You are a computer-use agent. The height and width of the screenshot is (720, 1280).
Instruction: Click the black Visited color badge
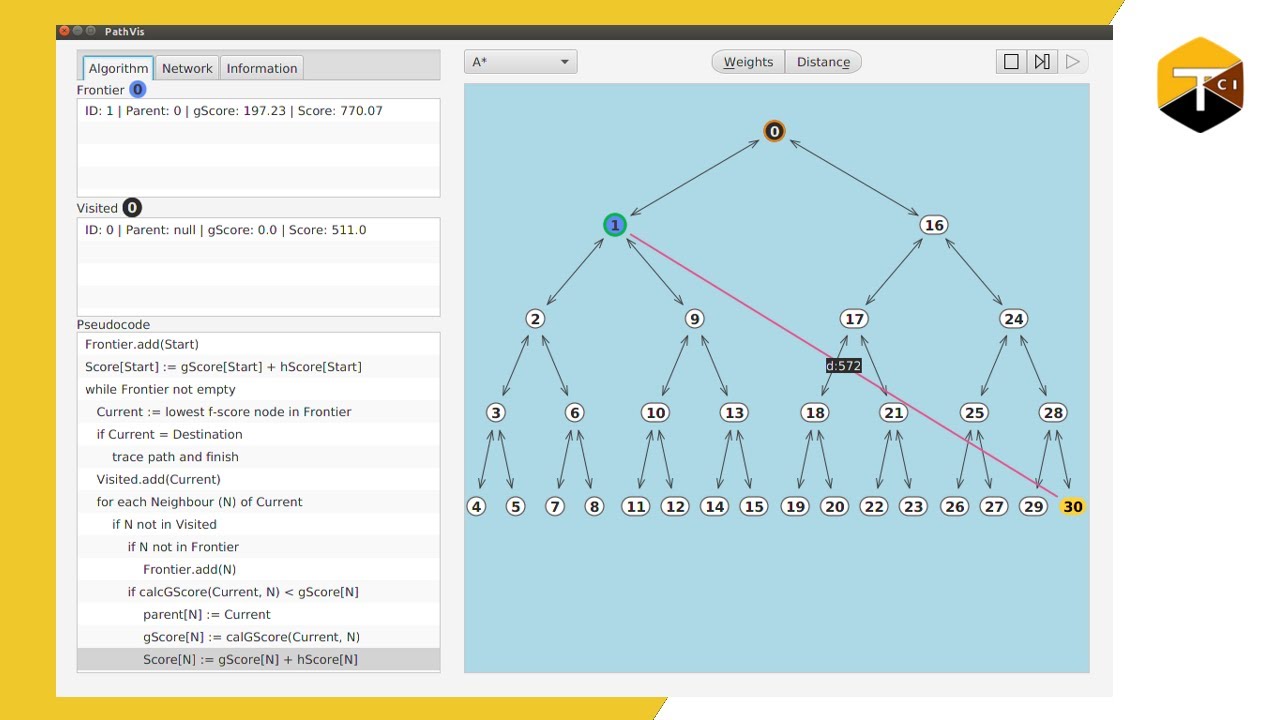pyautogui.click(x=132, y=208)
